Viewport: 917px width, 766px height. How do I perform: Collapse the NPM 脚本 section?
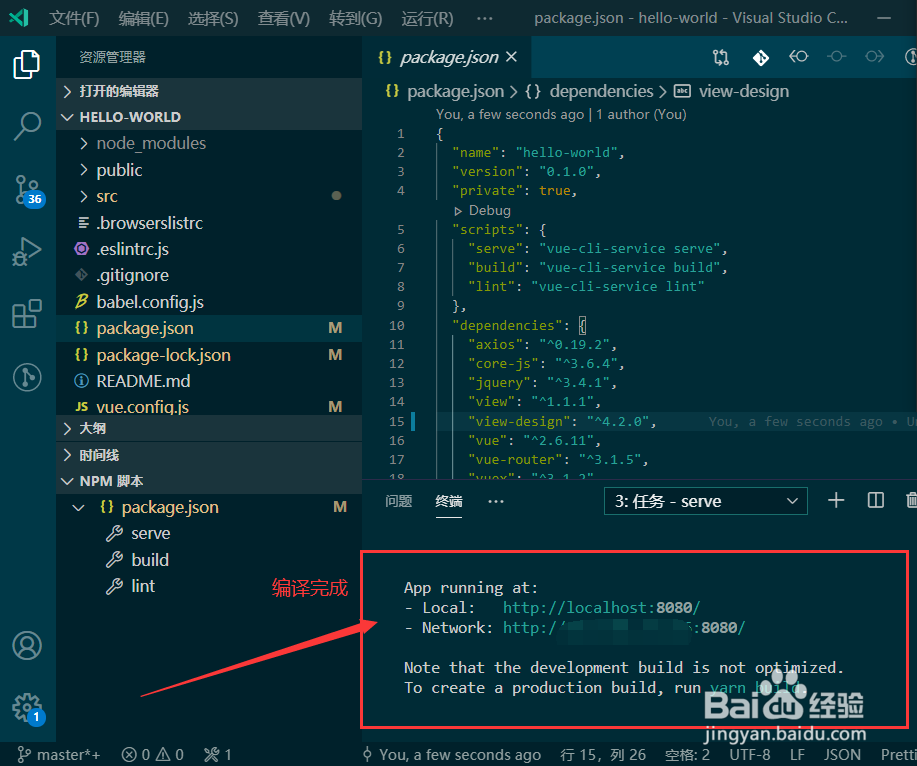(x=209, y=481)
